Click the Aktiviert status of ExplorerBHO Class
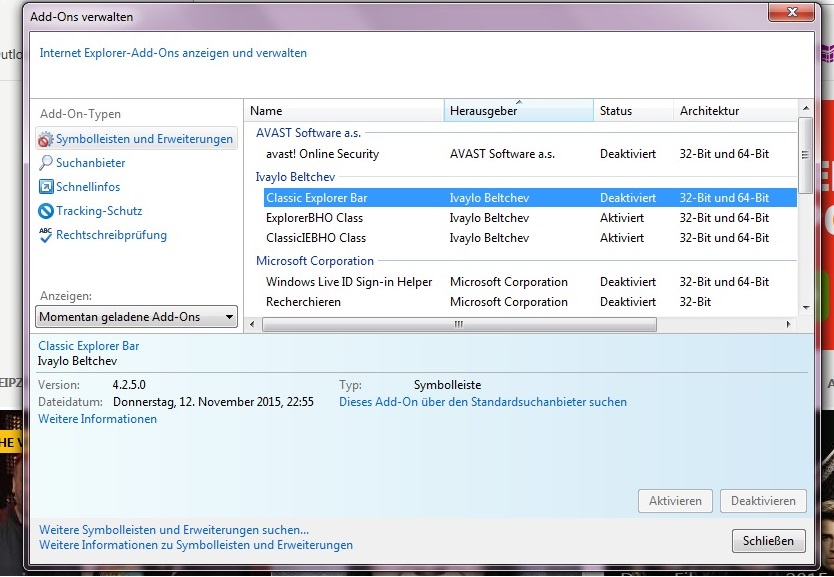Viewport: 834px width, 577px height. (x=622, y=218)
